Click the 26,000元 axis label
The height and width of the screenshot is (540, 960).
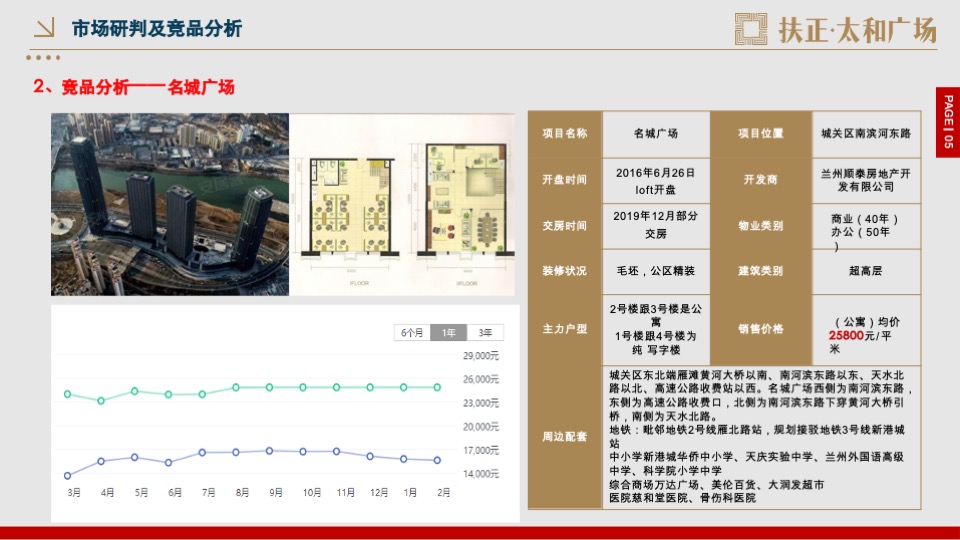pos(481,380)
